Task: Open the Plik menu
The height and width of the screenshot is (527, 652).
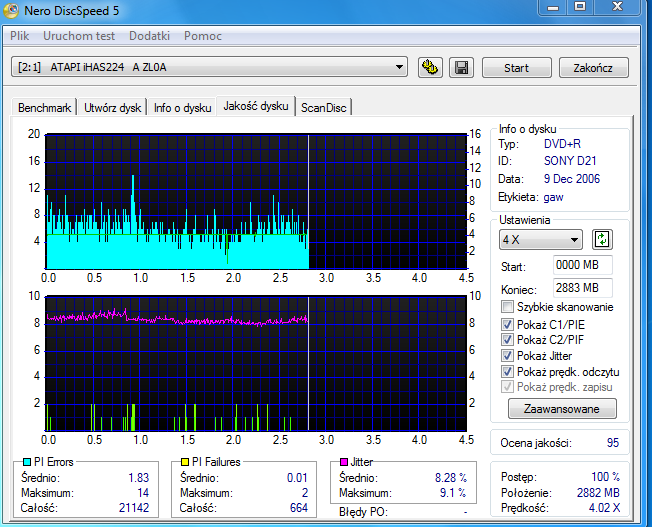Action: coord(20,36)
